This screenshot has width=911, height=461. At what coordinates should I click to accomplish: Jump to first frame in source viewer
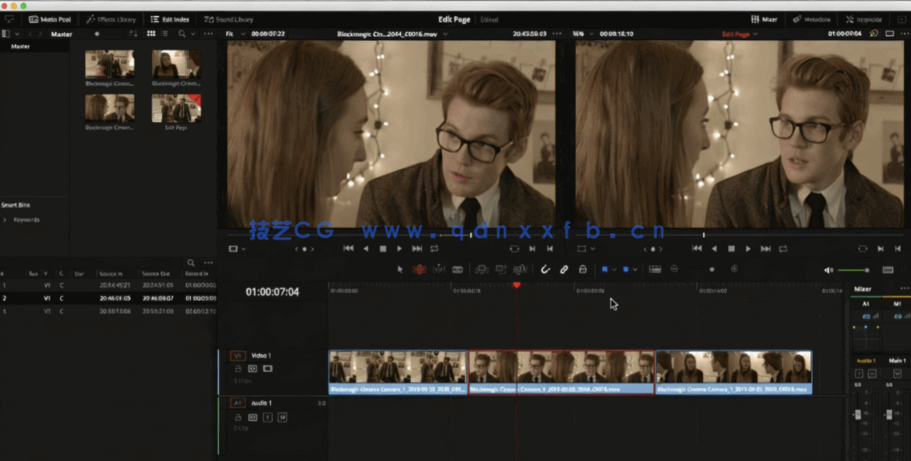click(348, 249)
